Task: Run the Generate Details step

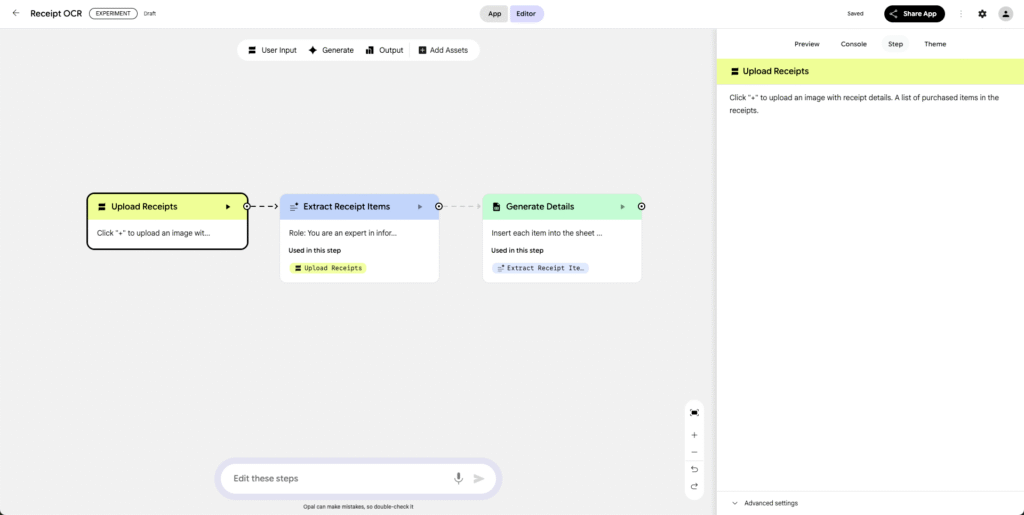Action: click(623, 207)
